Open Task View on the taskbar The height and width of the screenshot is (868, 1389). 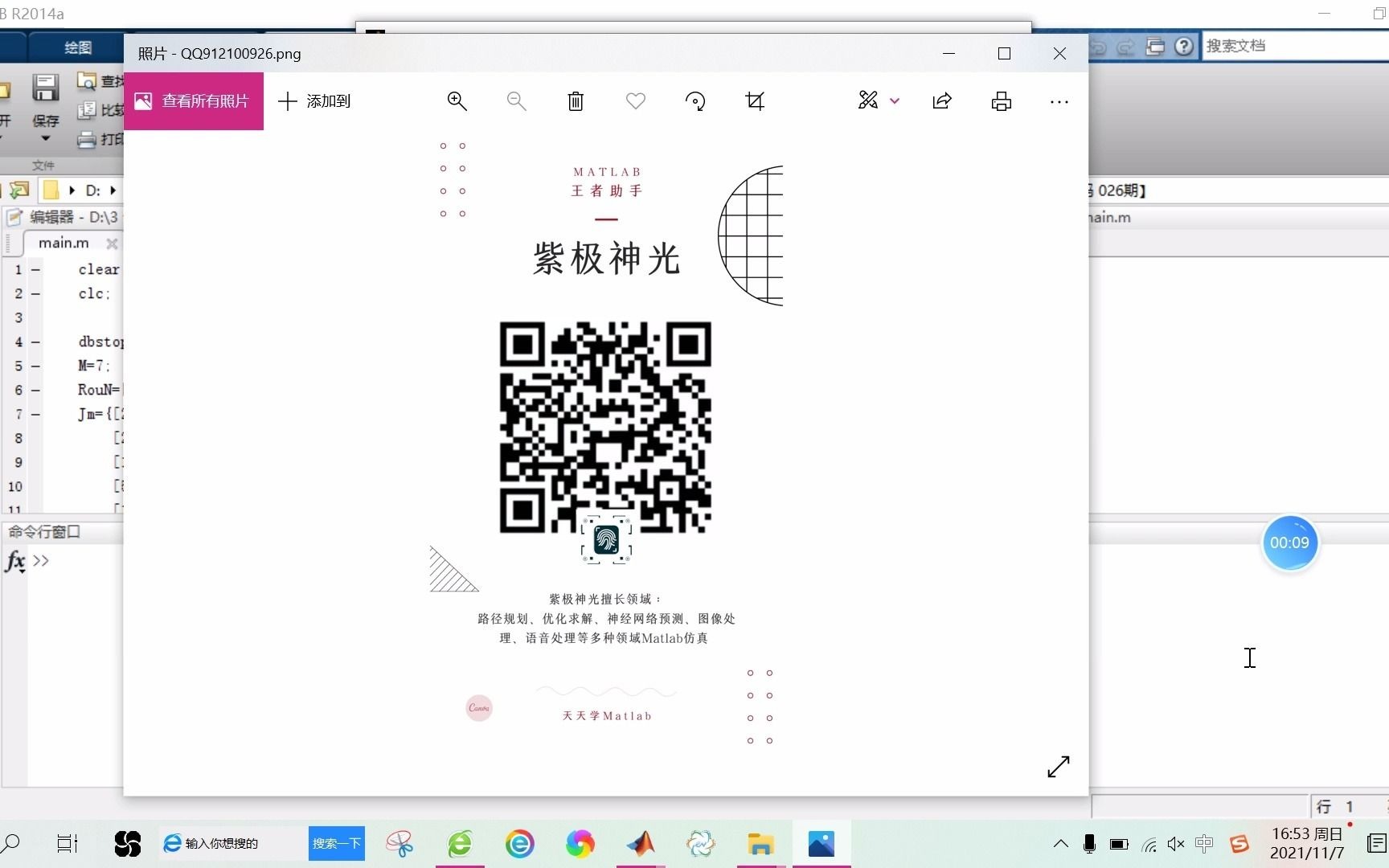(68, 844)
